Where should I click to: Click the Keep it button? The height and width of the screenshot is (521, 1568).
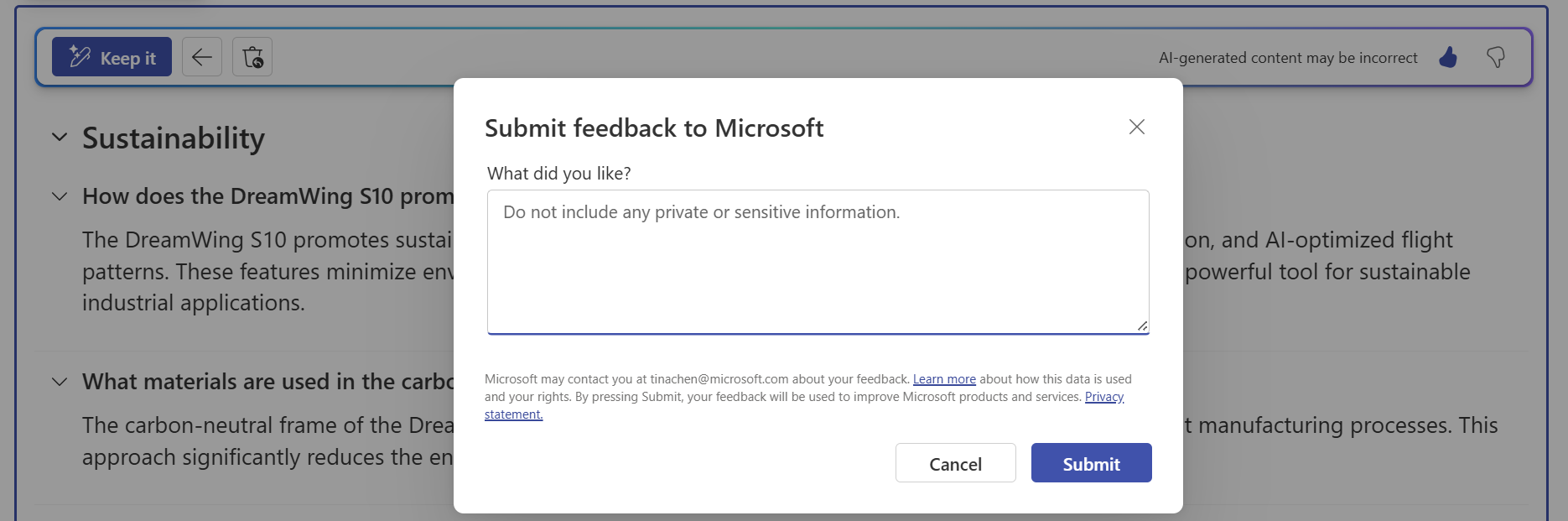[112, 57]
